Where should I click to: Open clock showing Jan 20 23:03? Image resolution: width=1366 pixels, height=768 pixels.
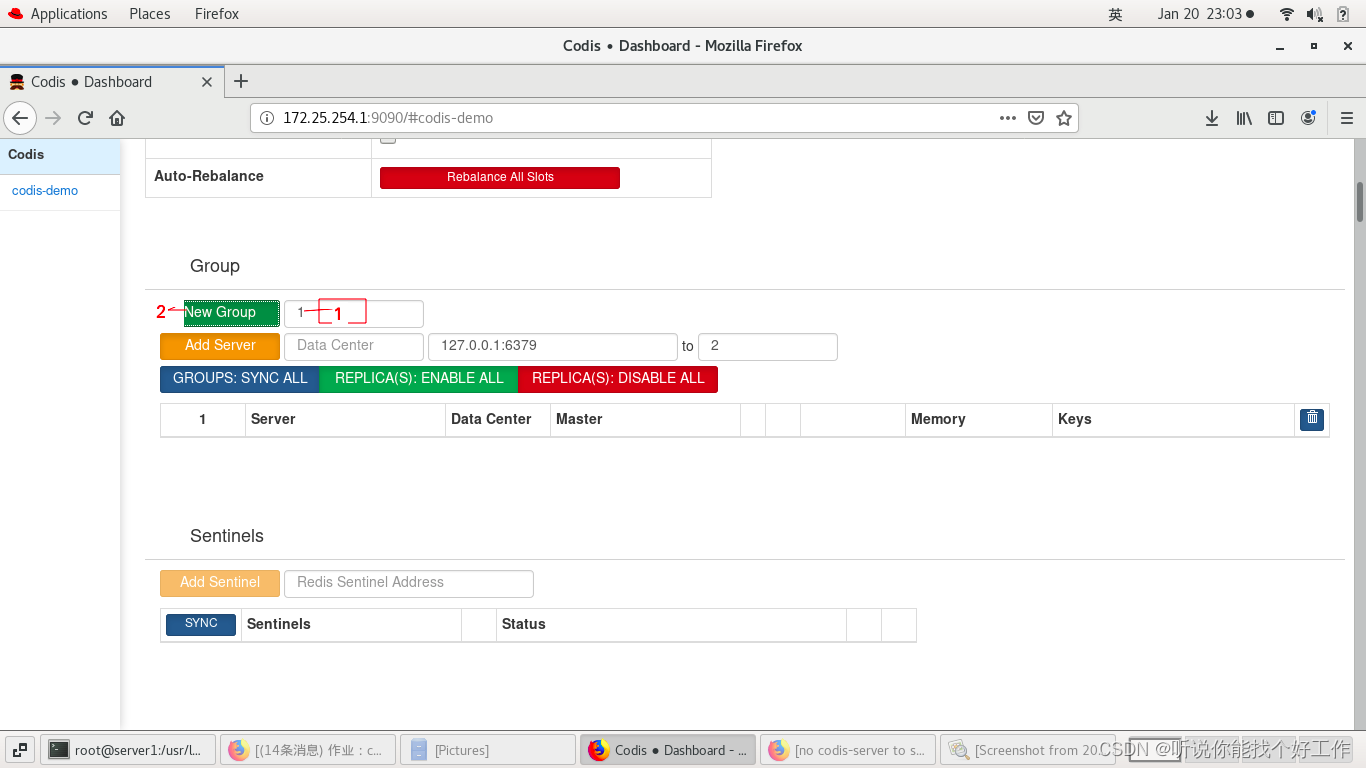coord(1206,14)
